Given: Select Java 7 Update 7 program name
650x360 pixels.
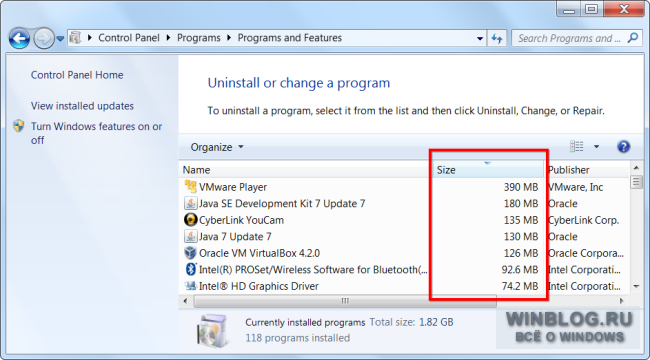Looking at the screenshot, I should pos(235,237).
